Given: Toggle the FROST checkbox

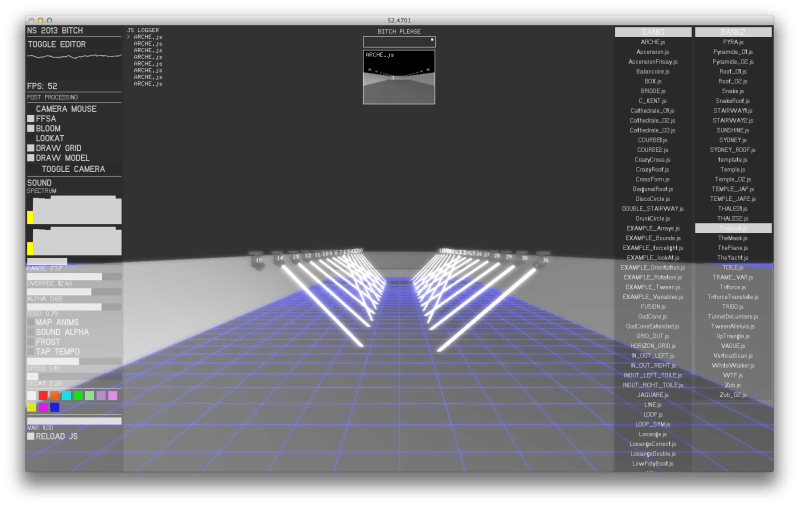Looking at the screenshot, I should pyautogui.click(x=31, y=342).
